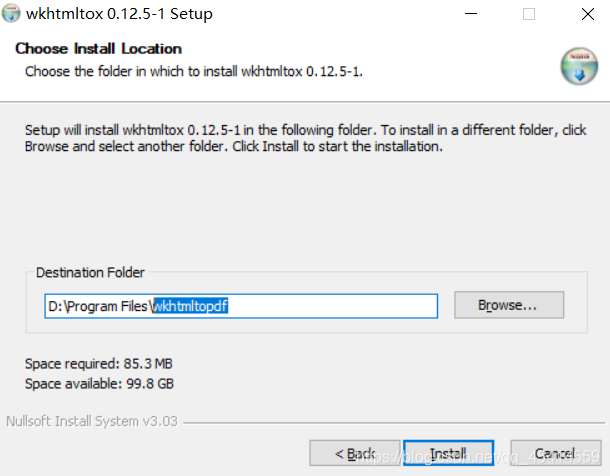Click the "Destination Folder" group label
Screen dimensions: 610x476
pos(90,272)
